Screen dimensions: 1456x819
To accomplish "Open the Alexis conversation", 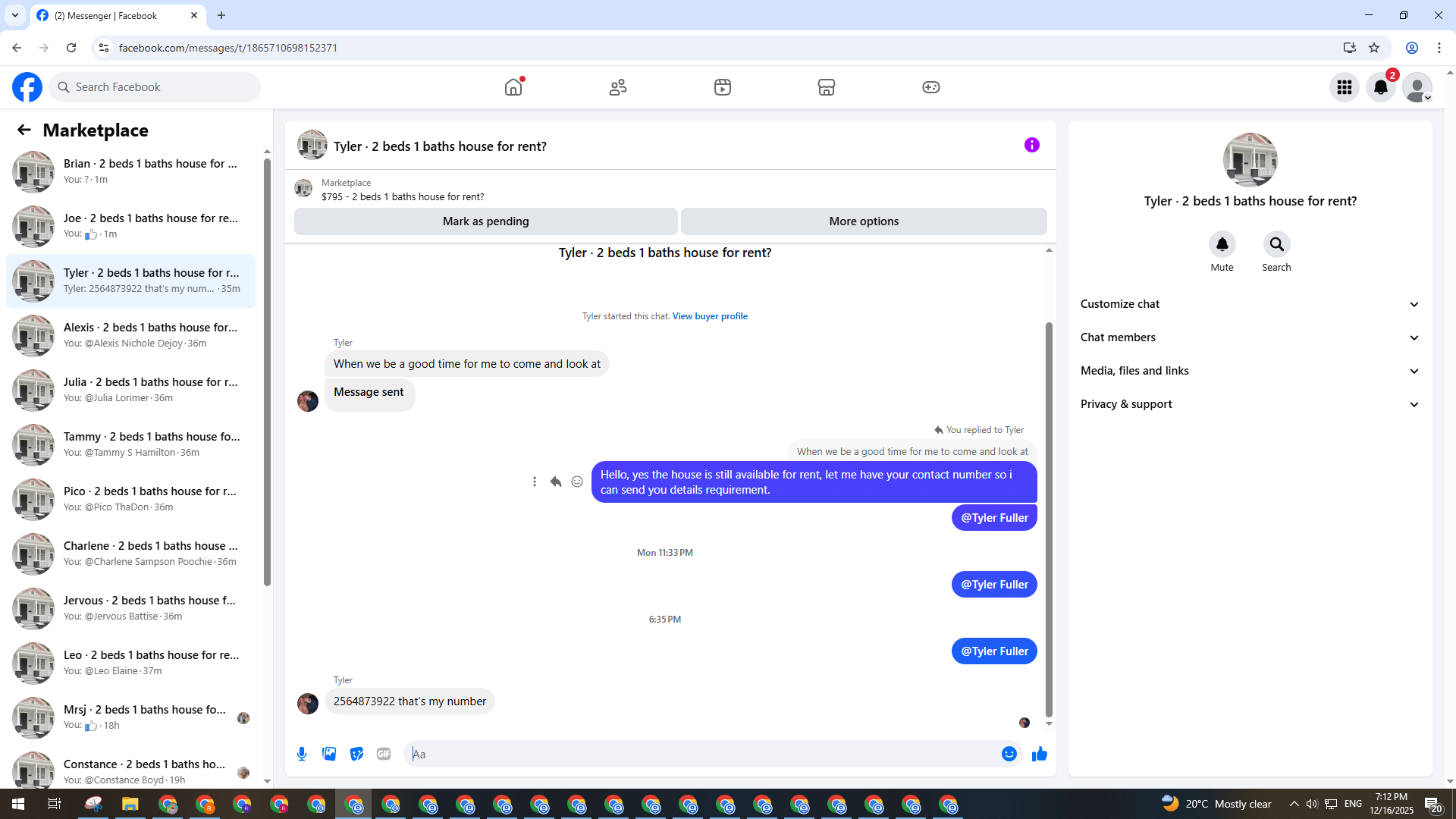I will (130, 335).
